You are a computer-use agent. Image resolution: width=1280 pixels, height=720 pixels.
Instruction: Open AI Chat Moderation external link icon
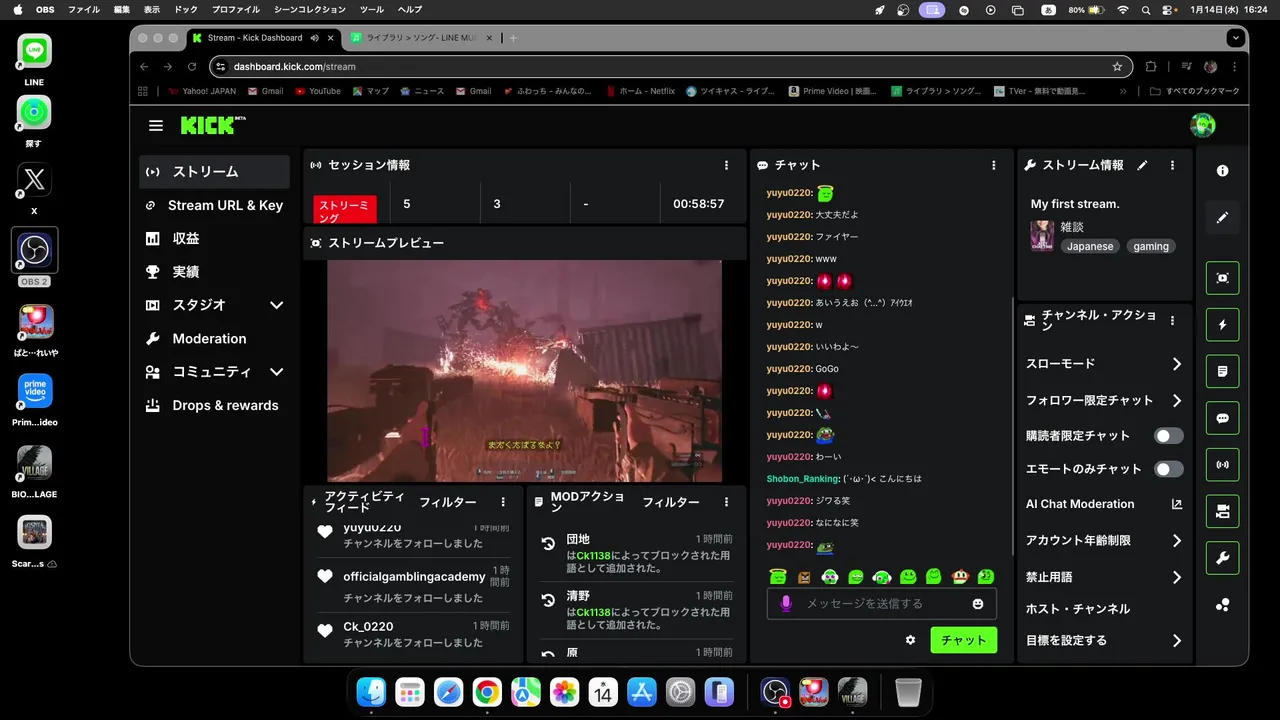pos(1177,504)
